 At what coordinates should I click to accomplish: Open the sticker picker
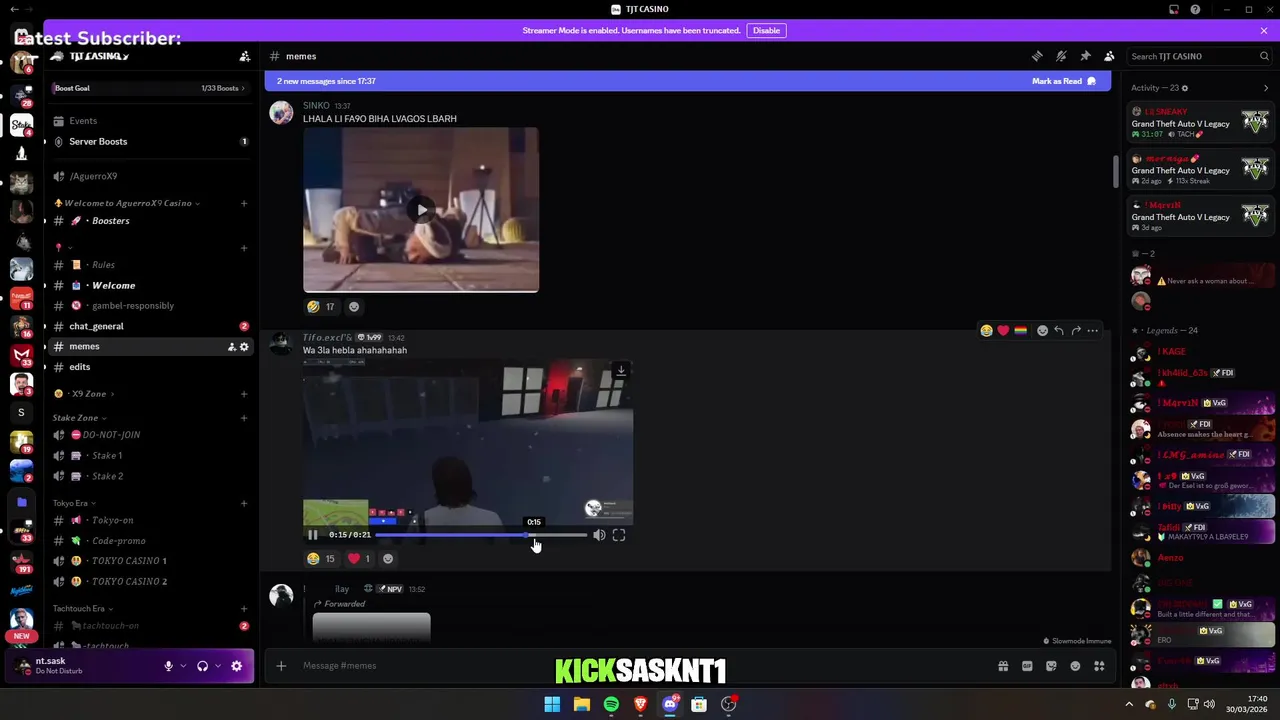click(1051, 666)
